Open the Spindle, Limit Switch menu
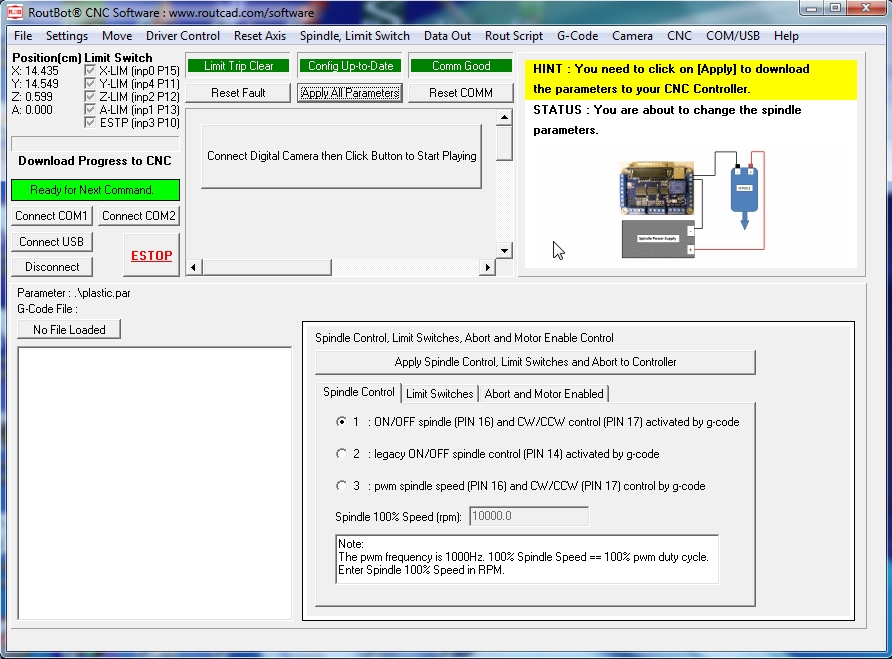892x659 pixels. pos(354,36)
